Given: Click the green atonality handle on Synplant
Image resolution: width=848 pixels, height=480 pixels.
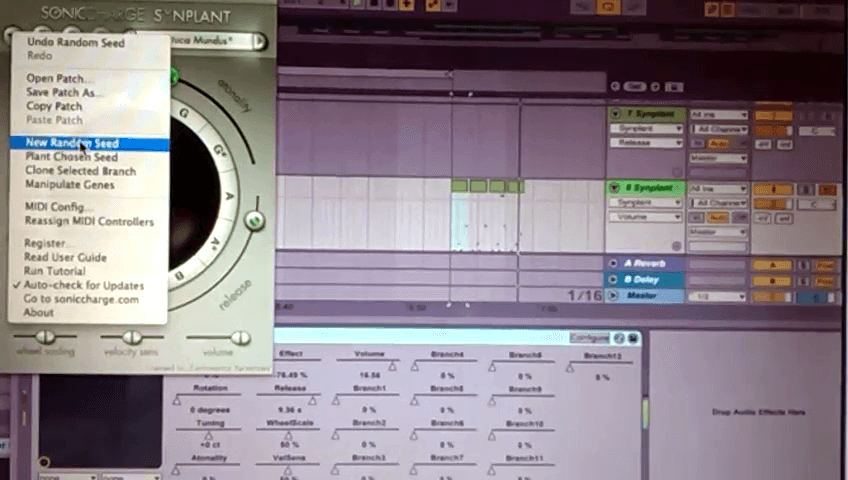Looking at the screenshot, I should 174,76.
